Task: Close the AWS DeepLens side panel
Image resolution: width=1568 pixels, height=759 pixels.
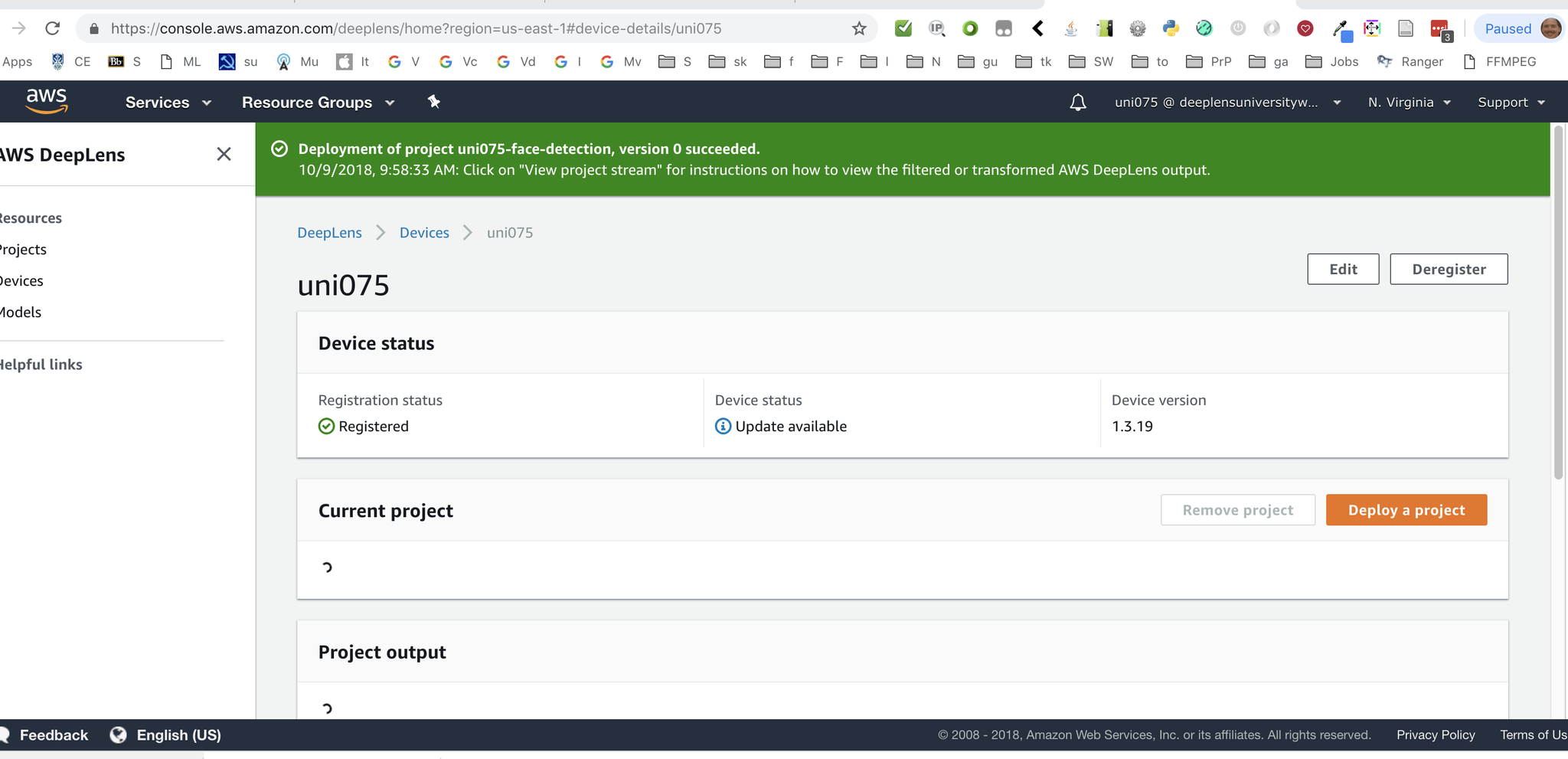Action: 224,154
